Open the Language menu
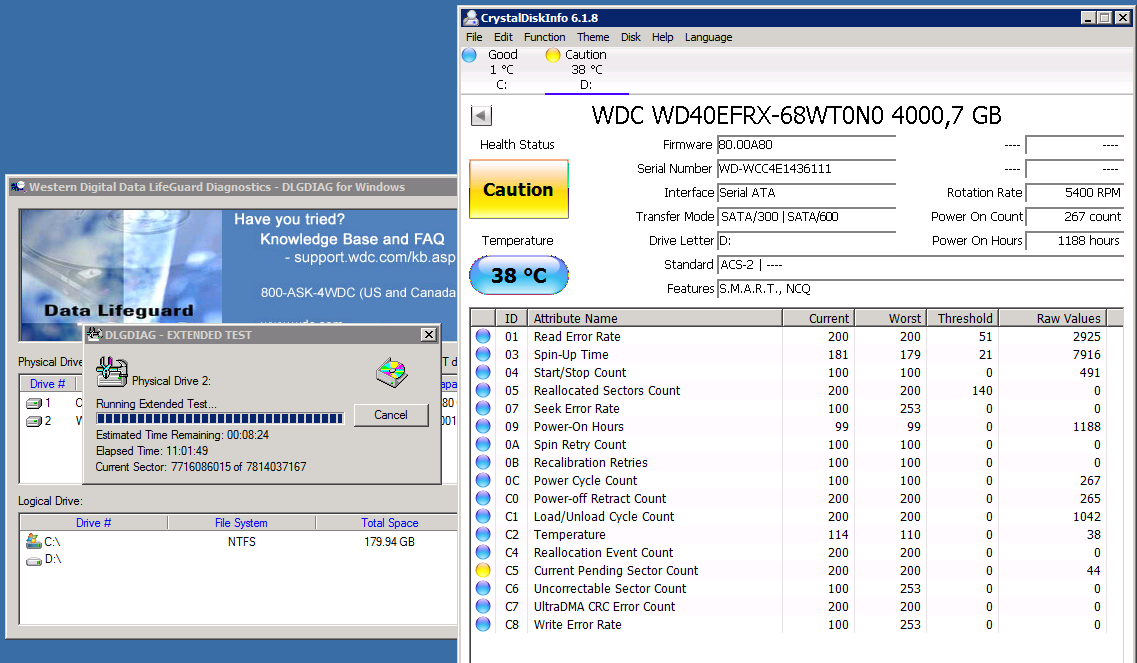This screenshot has width=1137, height=663. (x=708, y=37)
